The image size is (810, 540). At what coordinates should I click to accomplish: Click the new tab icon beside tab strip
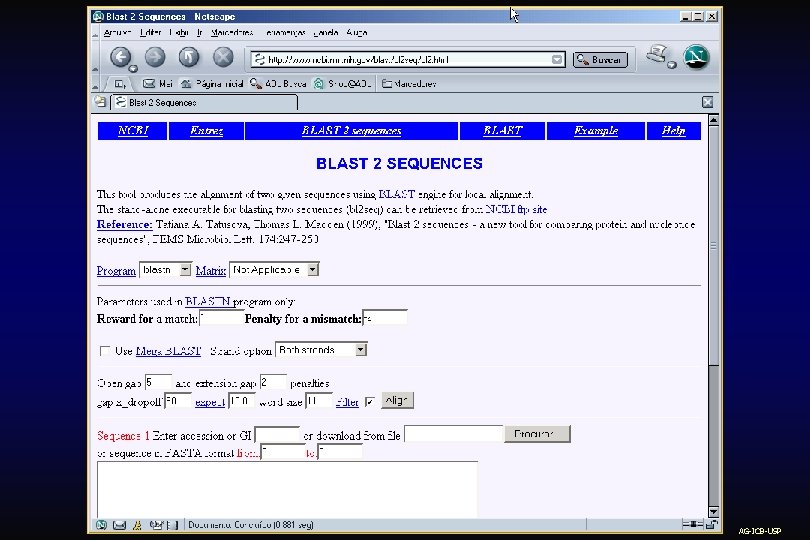coord(100,102)
